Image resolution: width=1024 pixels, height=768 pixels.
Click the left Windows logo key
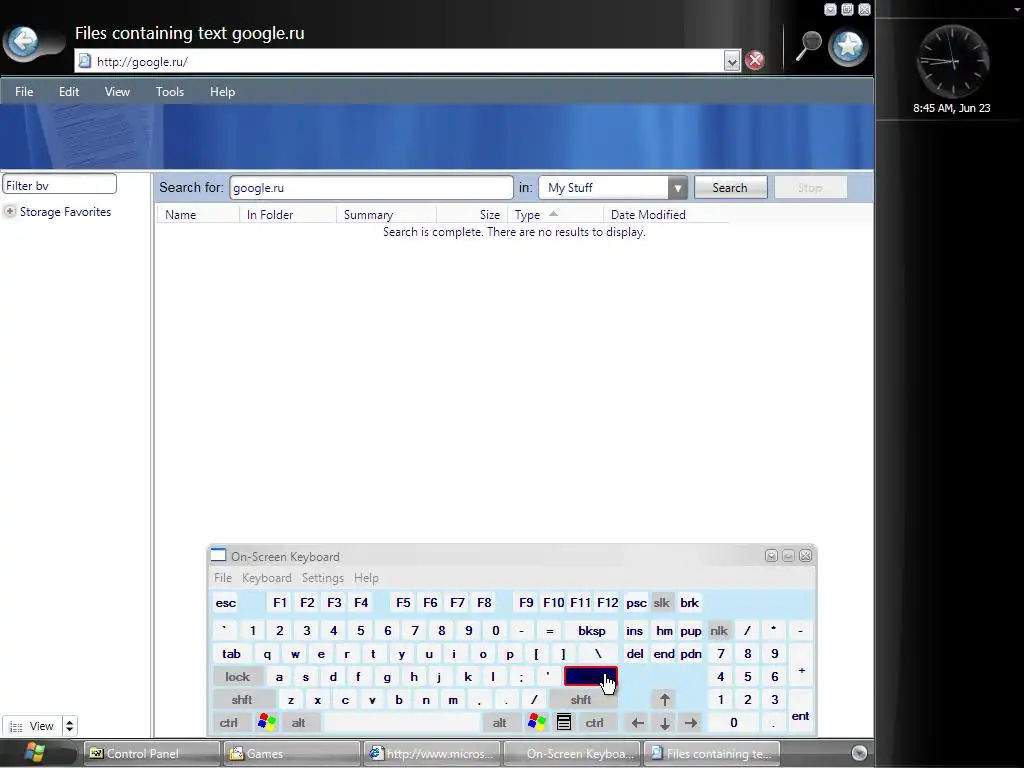266,723
